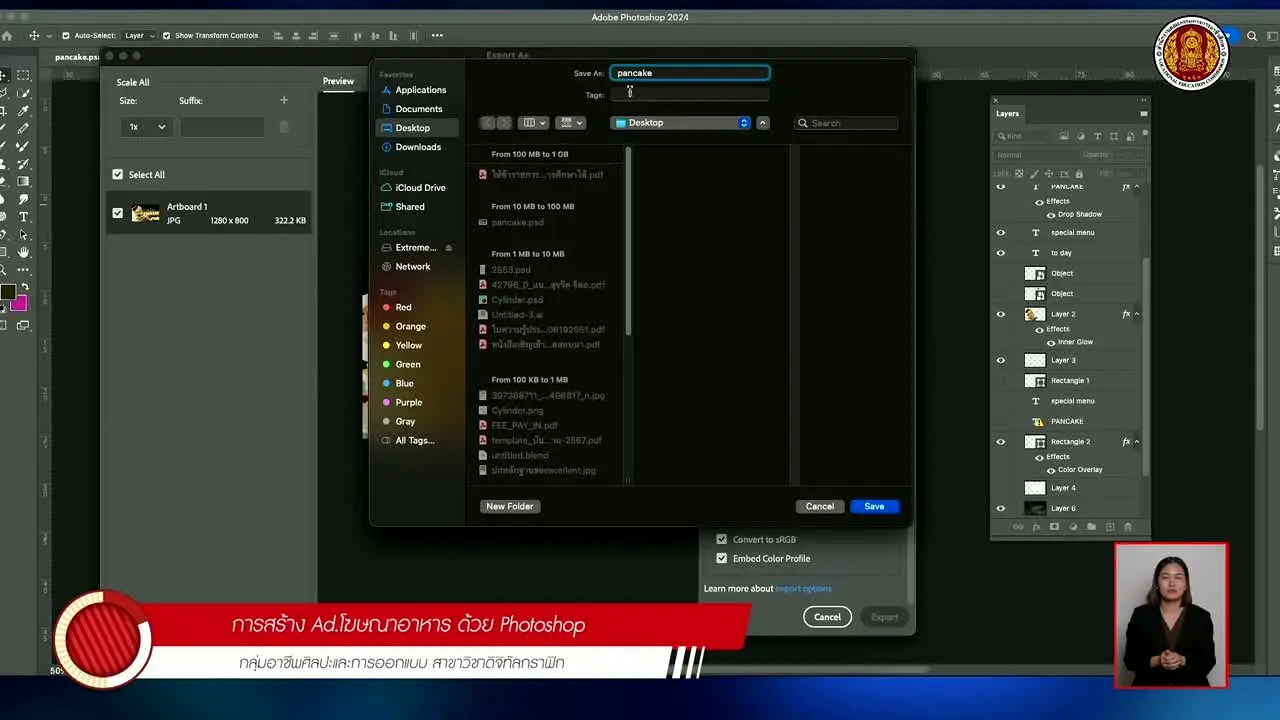Disable the Embed Color Profile checkbox
Viewport: 1280px width, 720px height.
(x=721, y=559)
